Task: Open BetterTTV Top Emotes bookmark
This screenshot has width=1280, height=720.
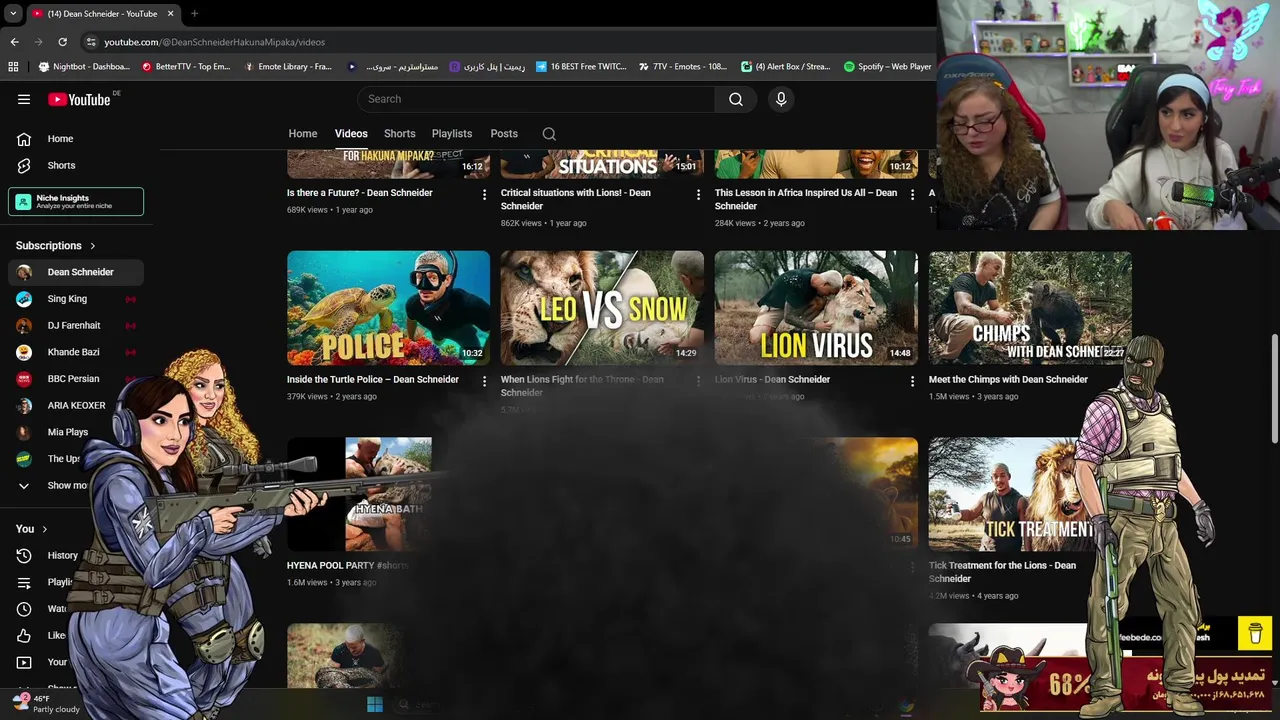Action: (186, 67)
